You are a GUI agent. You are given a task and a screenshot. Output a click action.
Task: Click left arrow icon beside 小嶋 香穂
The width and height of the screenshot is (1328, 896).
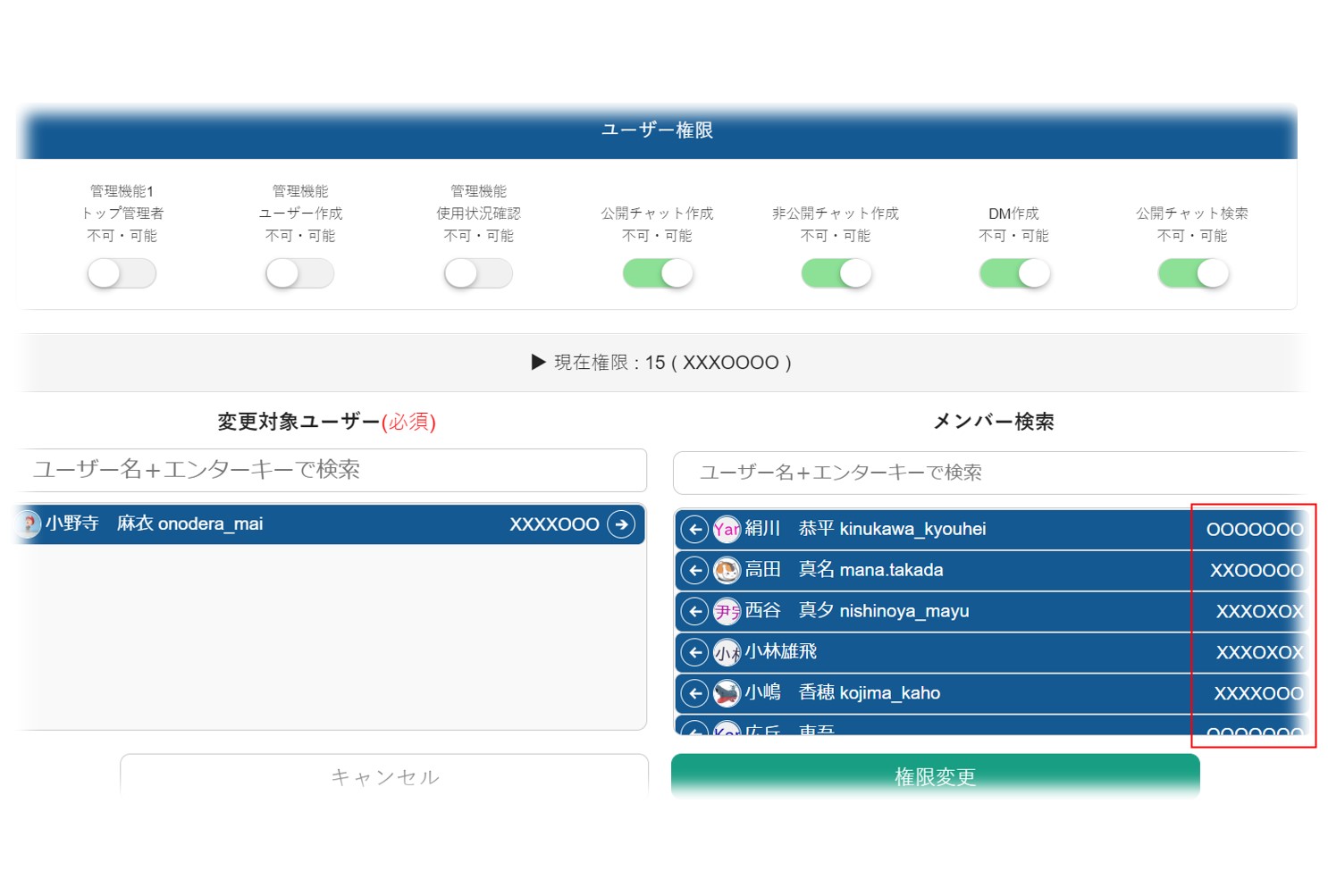[x=694, y=693]
